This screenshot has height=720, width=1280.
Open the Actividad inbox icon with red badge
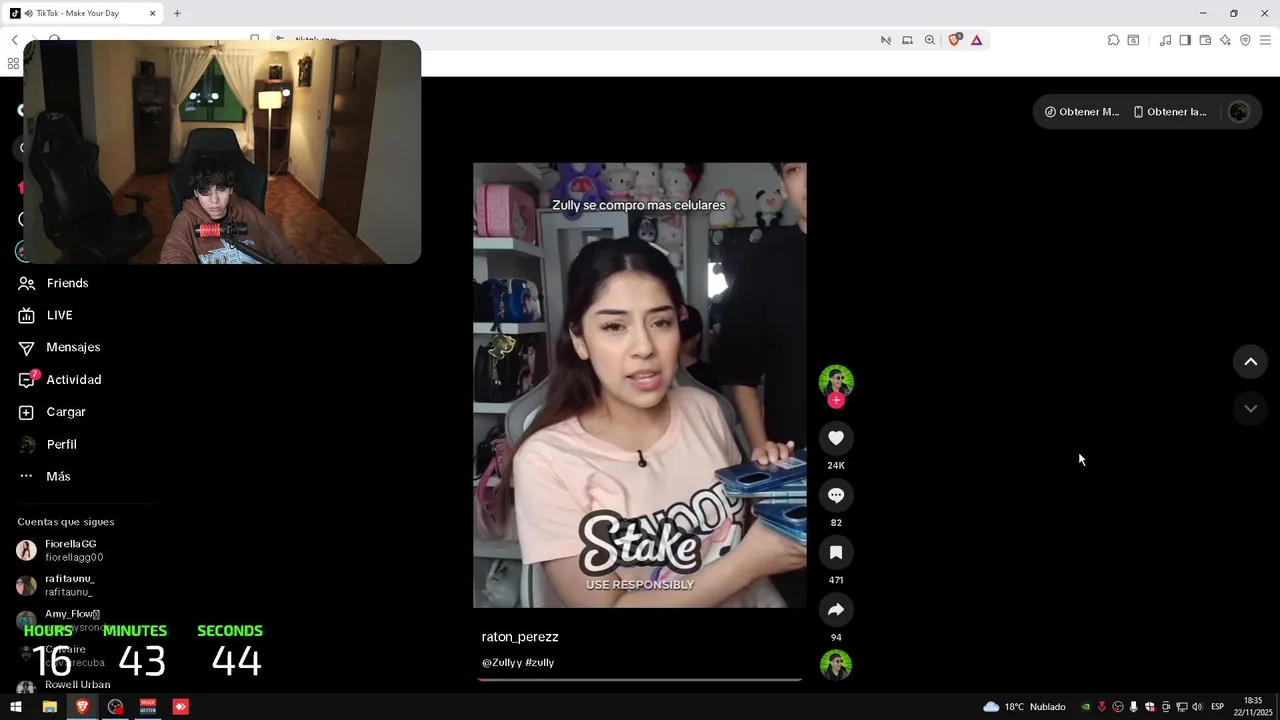click(x=27, y=380)
